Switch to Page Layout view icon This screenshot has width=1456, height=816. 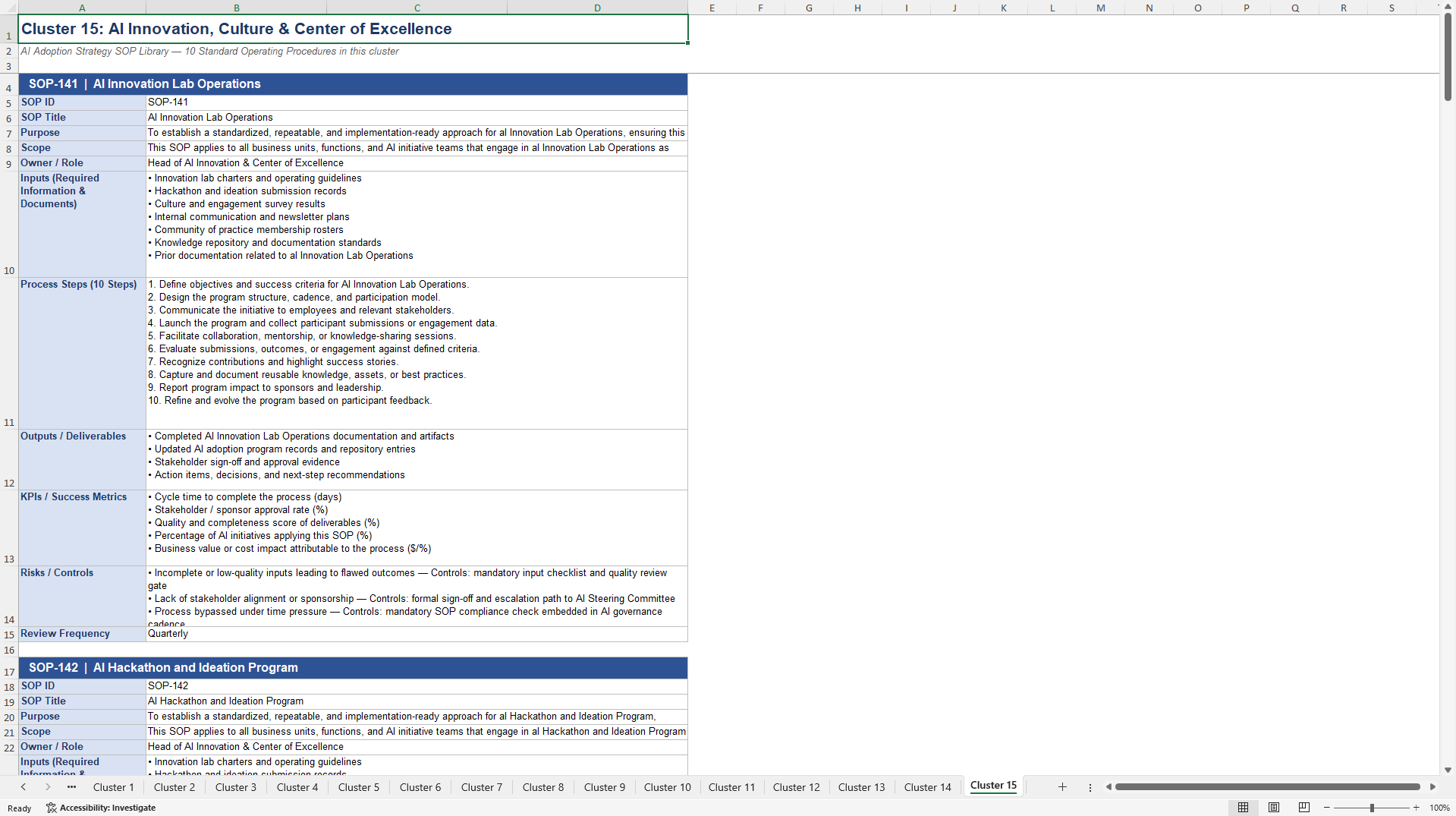[1274, 808]
